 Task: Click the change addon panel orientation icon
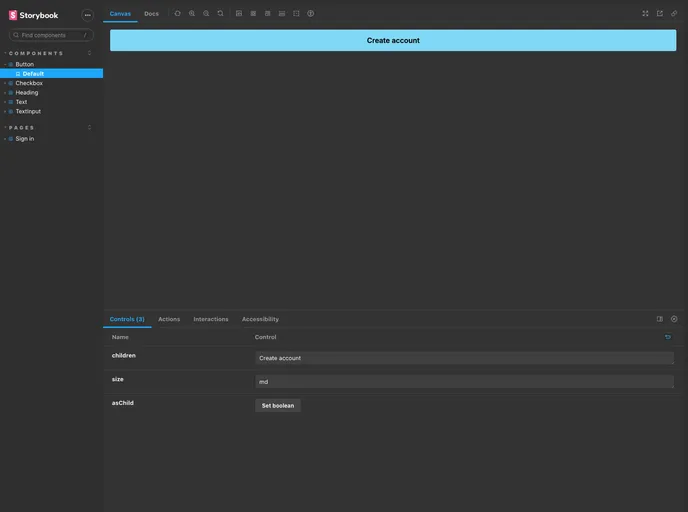[659, 319]
